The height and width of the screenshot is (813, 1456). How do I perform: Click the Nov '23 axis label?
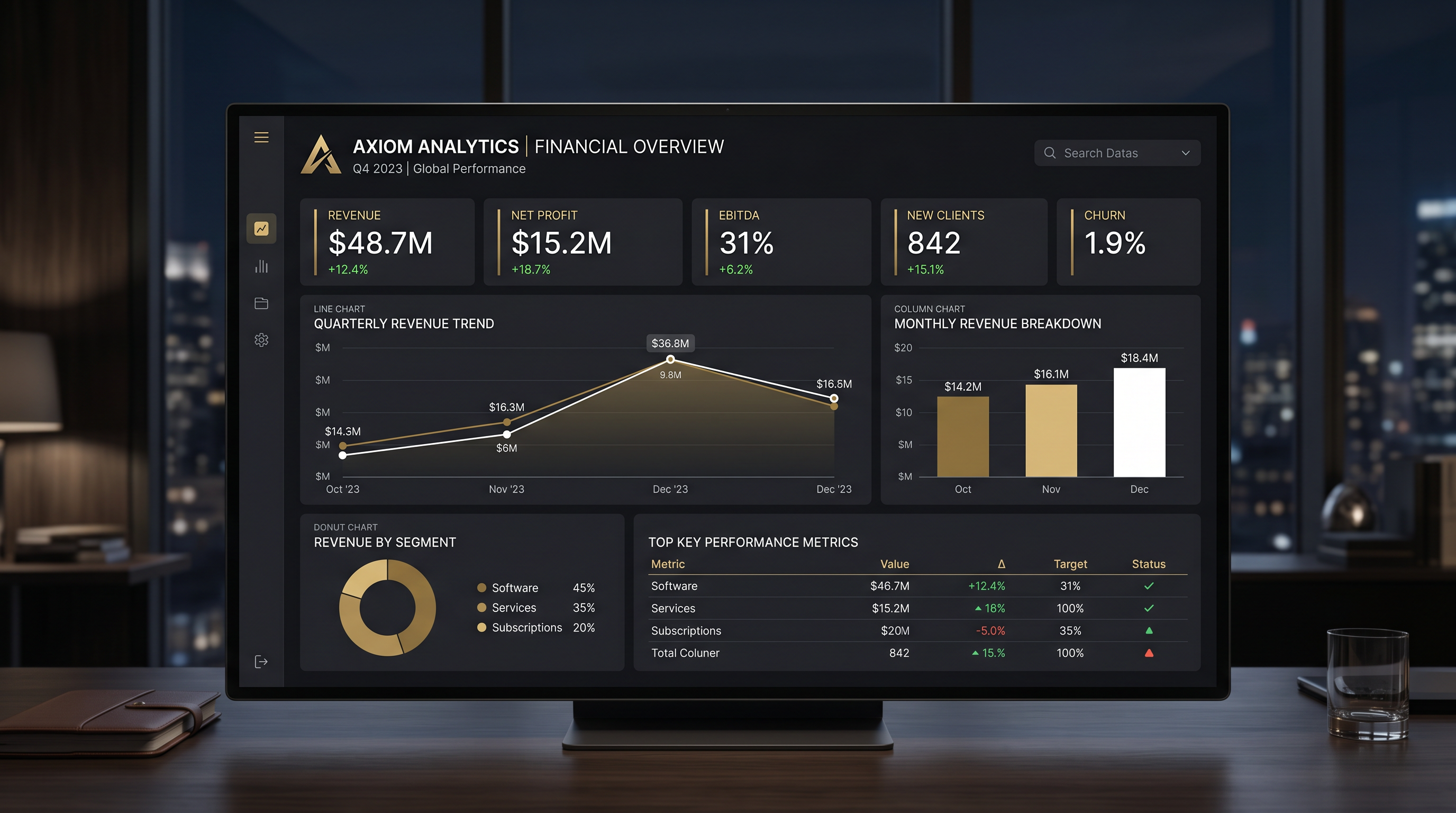[x=506, y=489]
